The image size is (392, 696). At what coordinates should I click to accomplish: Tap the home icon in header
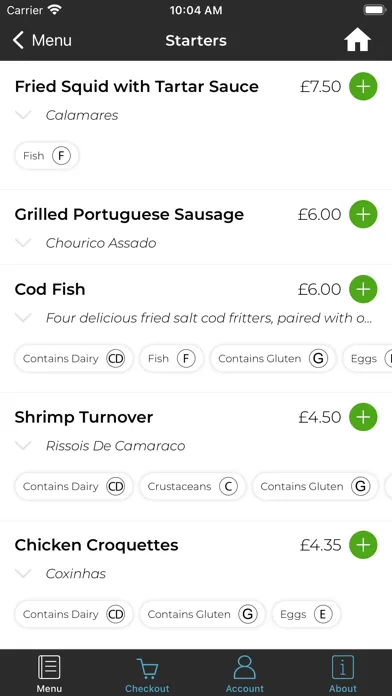pos(357,41)
